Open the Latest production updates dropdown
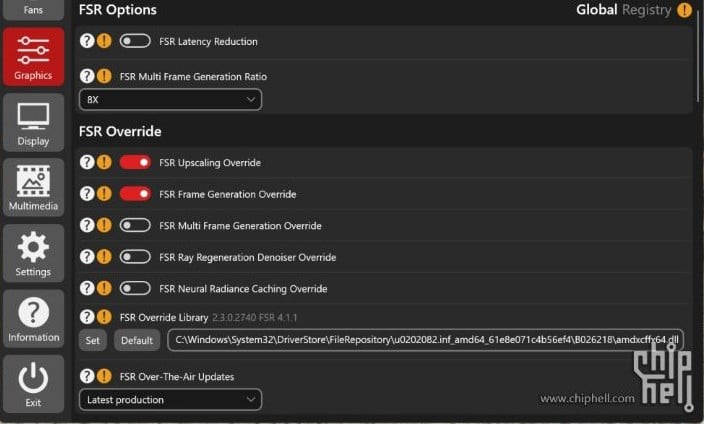Viewport: 704px width, 424px height. point(170,399)
